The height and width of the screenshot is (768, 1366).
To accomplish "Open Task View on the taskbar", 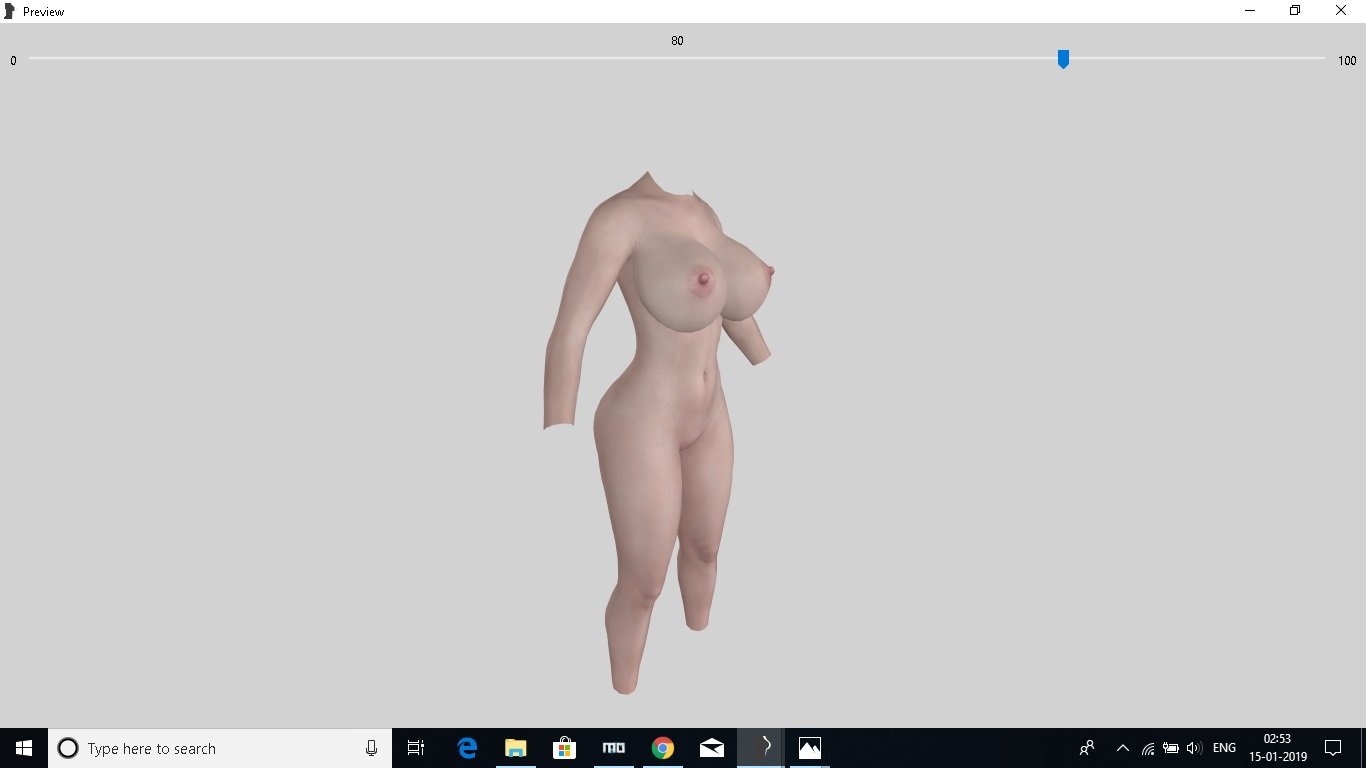I will tap(416, 748).
